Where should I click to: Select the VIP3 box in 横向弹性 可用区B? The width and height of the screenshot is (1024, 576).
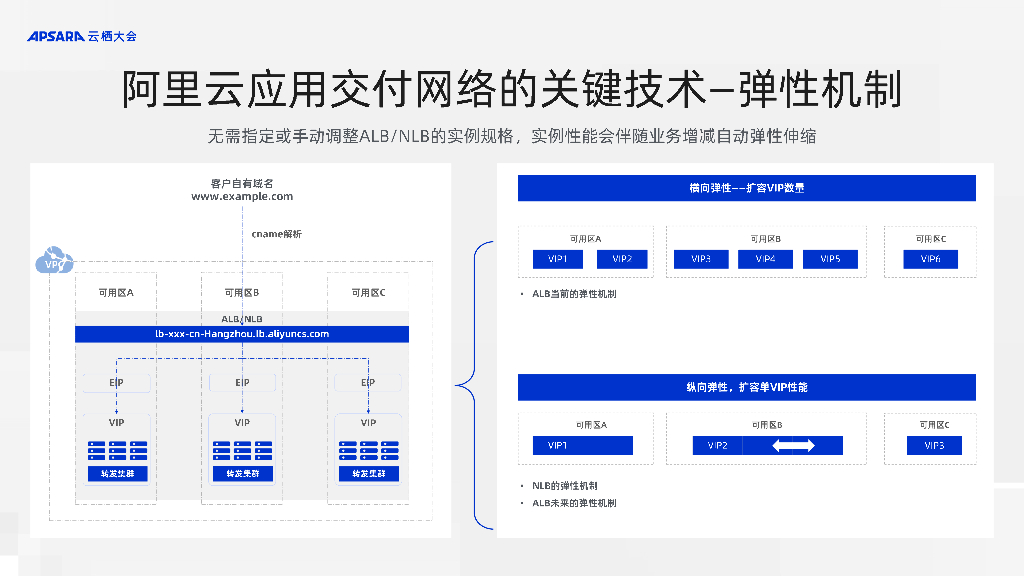[x=701, y=259]
